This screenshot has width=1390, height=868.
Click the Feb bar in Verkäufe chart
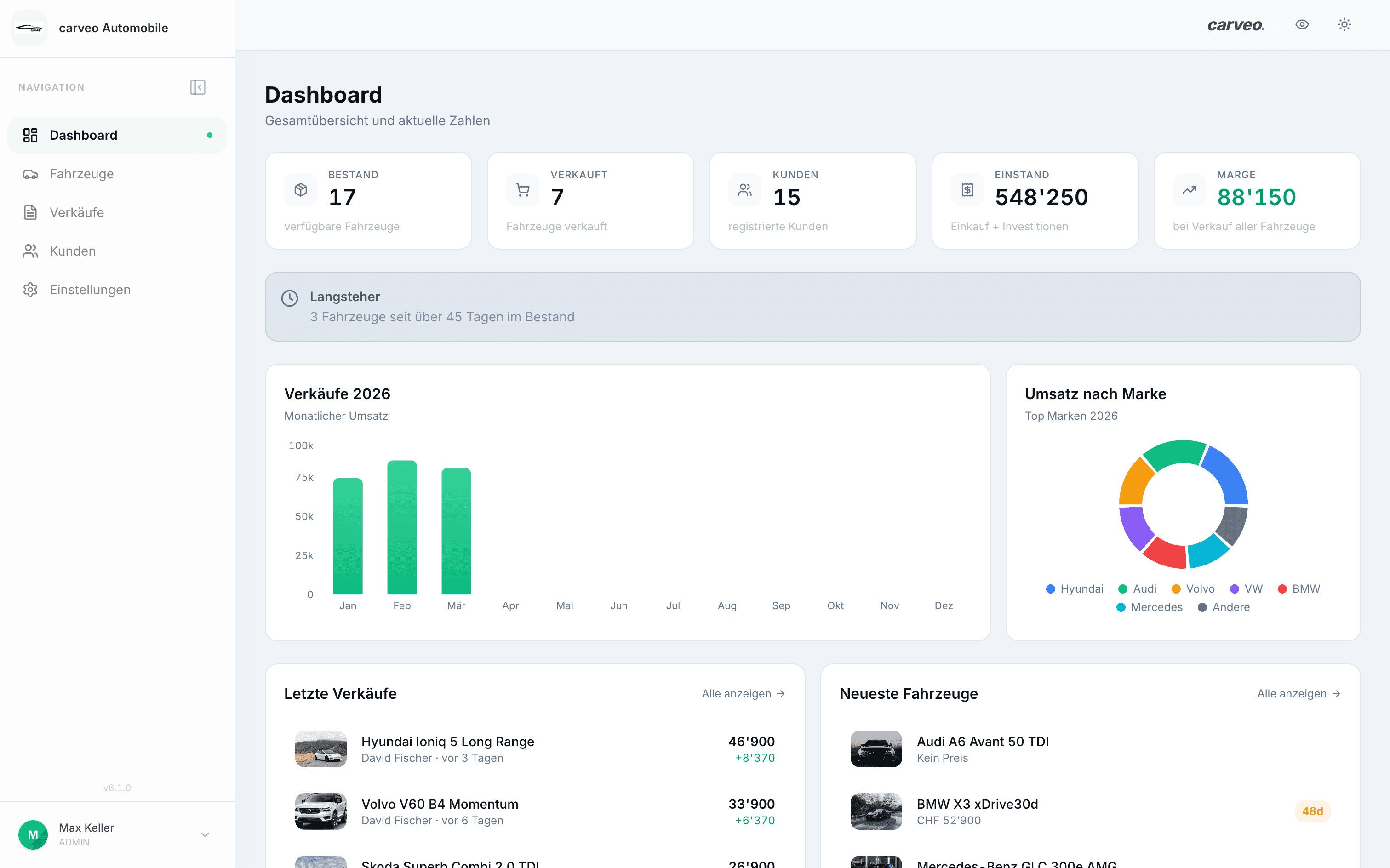tap(402, 527)
